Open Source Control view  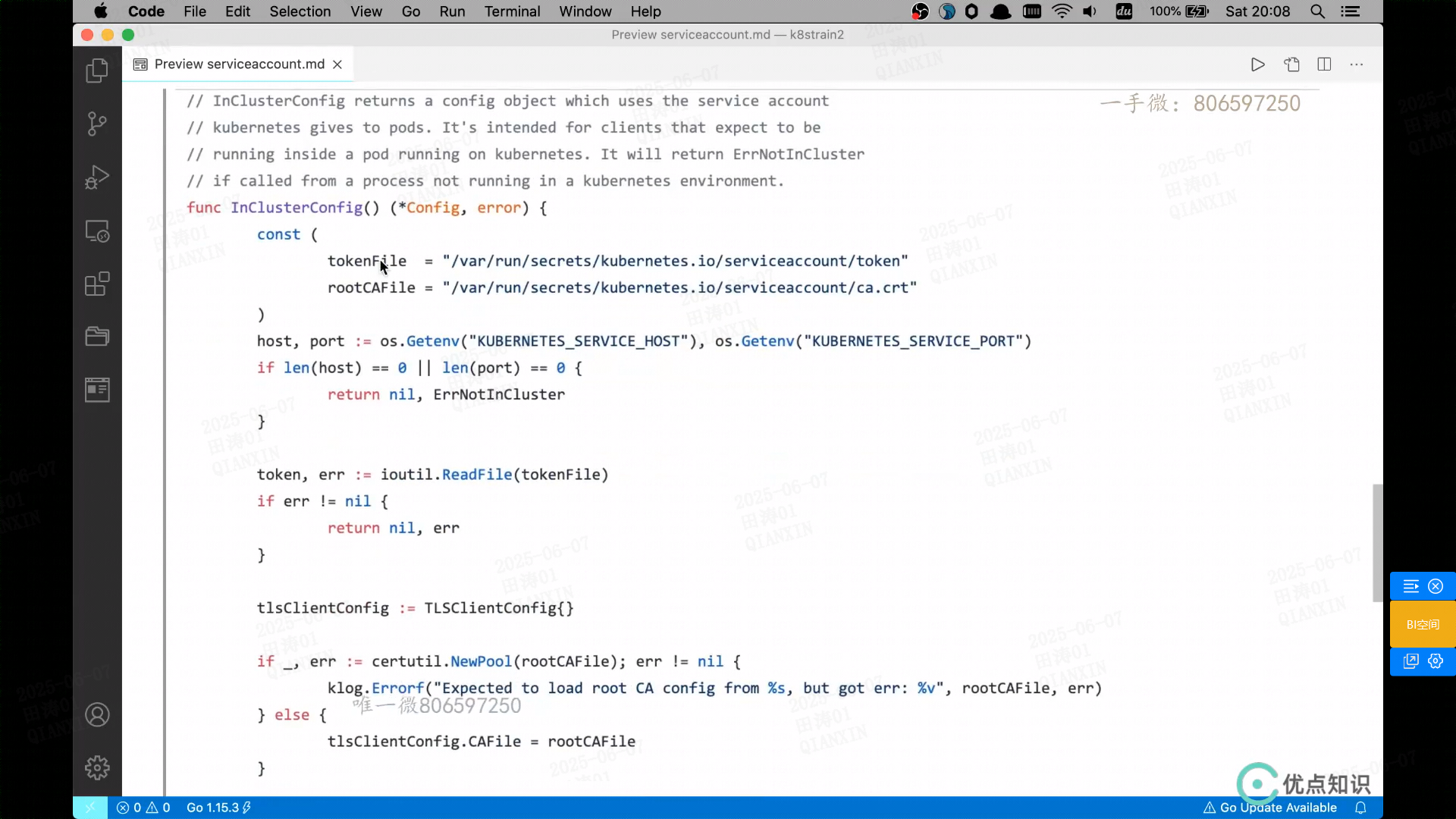point(97,124)
